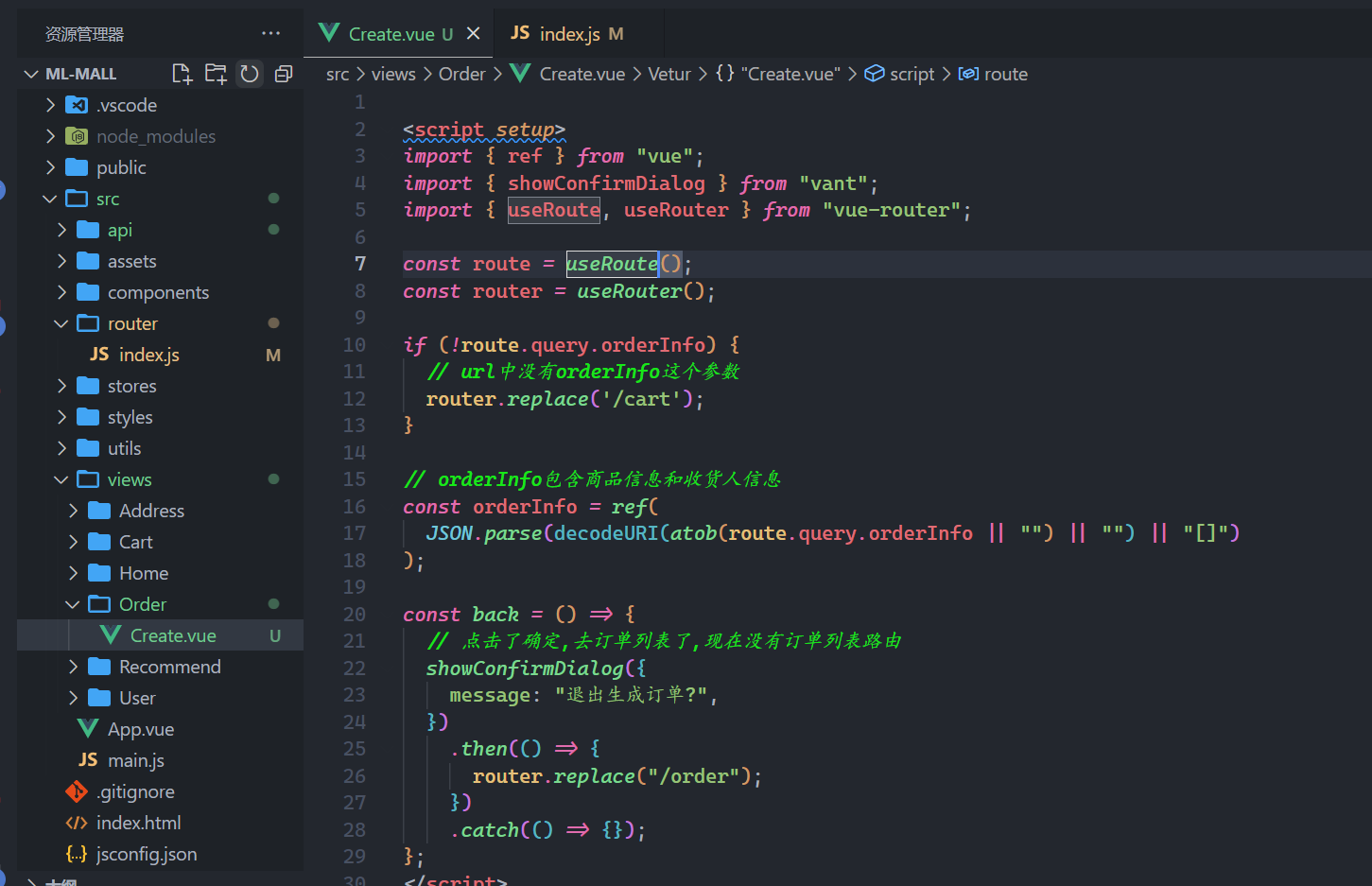Expand the Home folder
Screen dimensions: 1372x886
73,573
